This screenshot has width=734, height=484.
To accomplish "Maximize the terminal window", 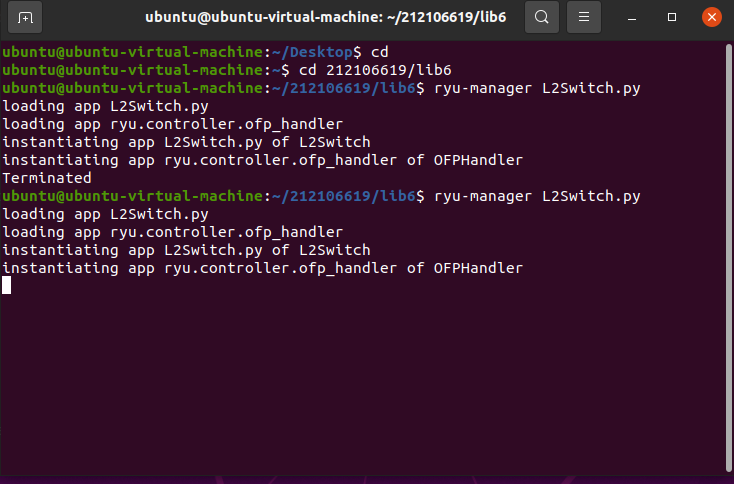I will click(x=673, y=17).
